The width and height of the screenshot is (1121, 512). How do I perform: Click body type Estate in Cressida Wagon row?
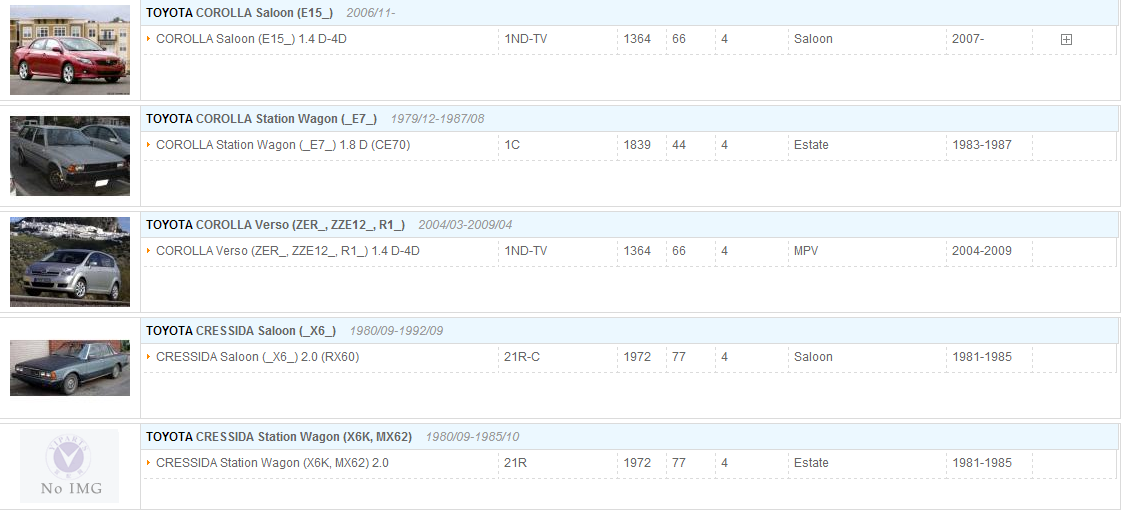coord(811,462)
